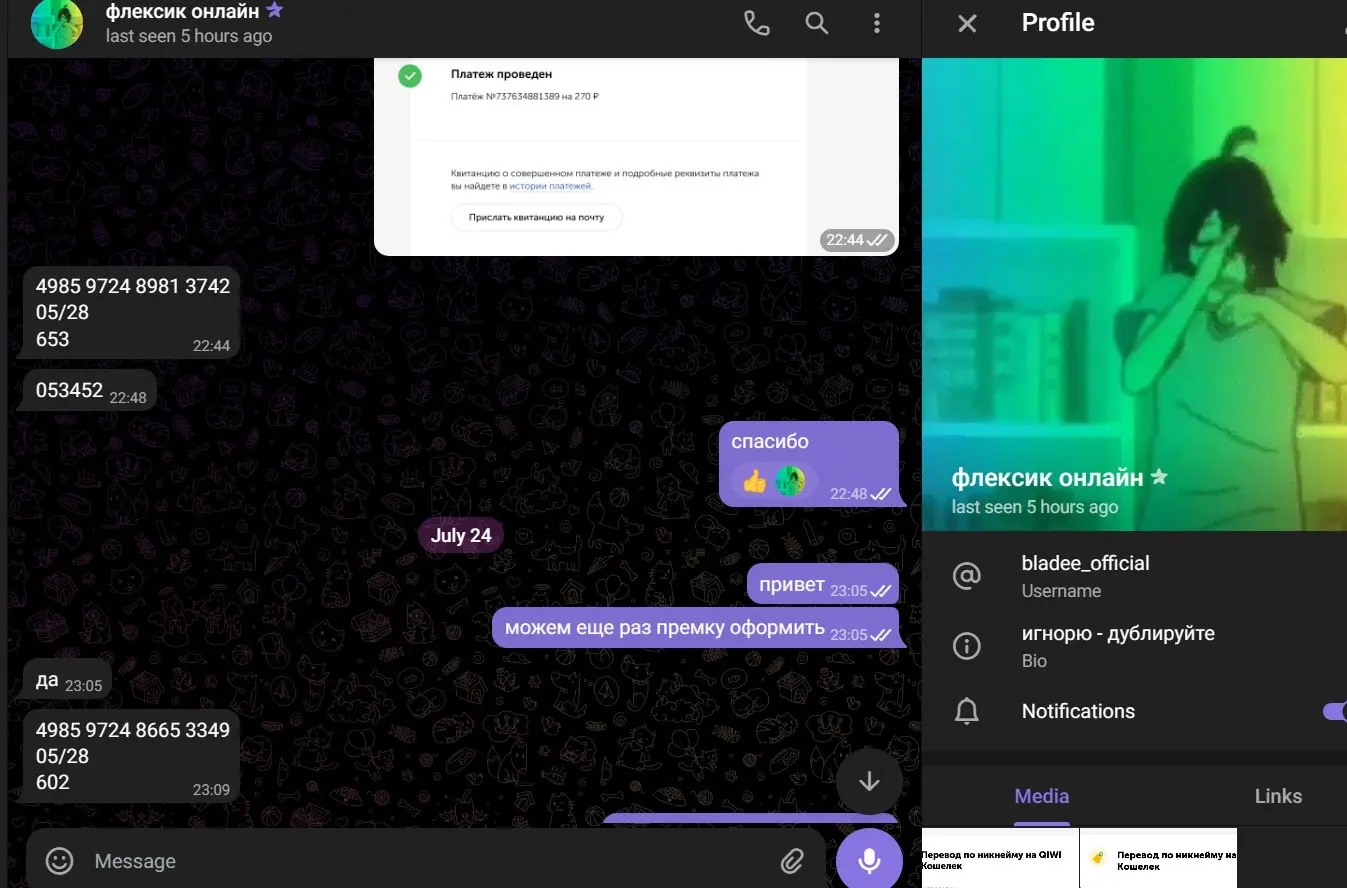Click the chat title 'флексик онлайн' in header
The width and height of the screenshot is (1347, 888).
tap(183, 12)
